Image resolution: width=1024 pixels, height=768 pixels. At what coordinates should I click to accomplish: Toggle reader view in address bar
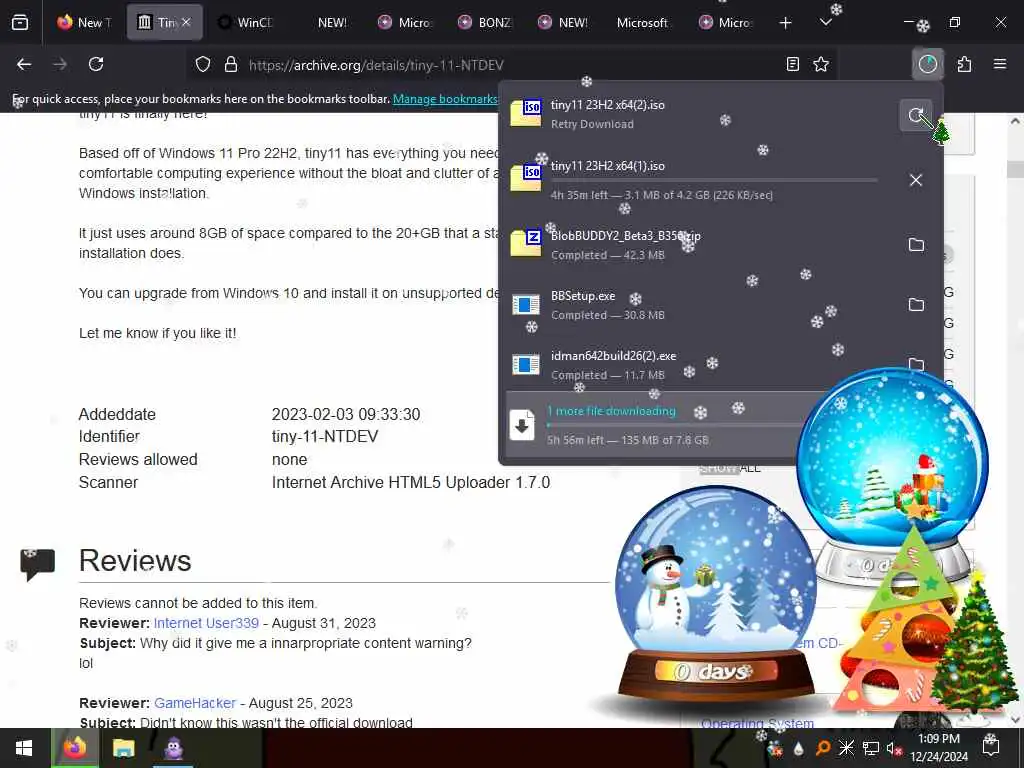[792, 64]
